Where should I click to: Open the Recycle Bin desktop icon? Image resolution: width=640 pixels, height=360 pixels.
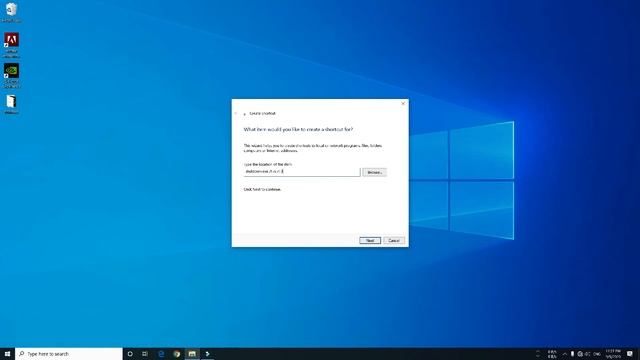pos(11,12)
